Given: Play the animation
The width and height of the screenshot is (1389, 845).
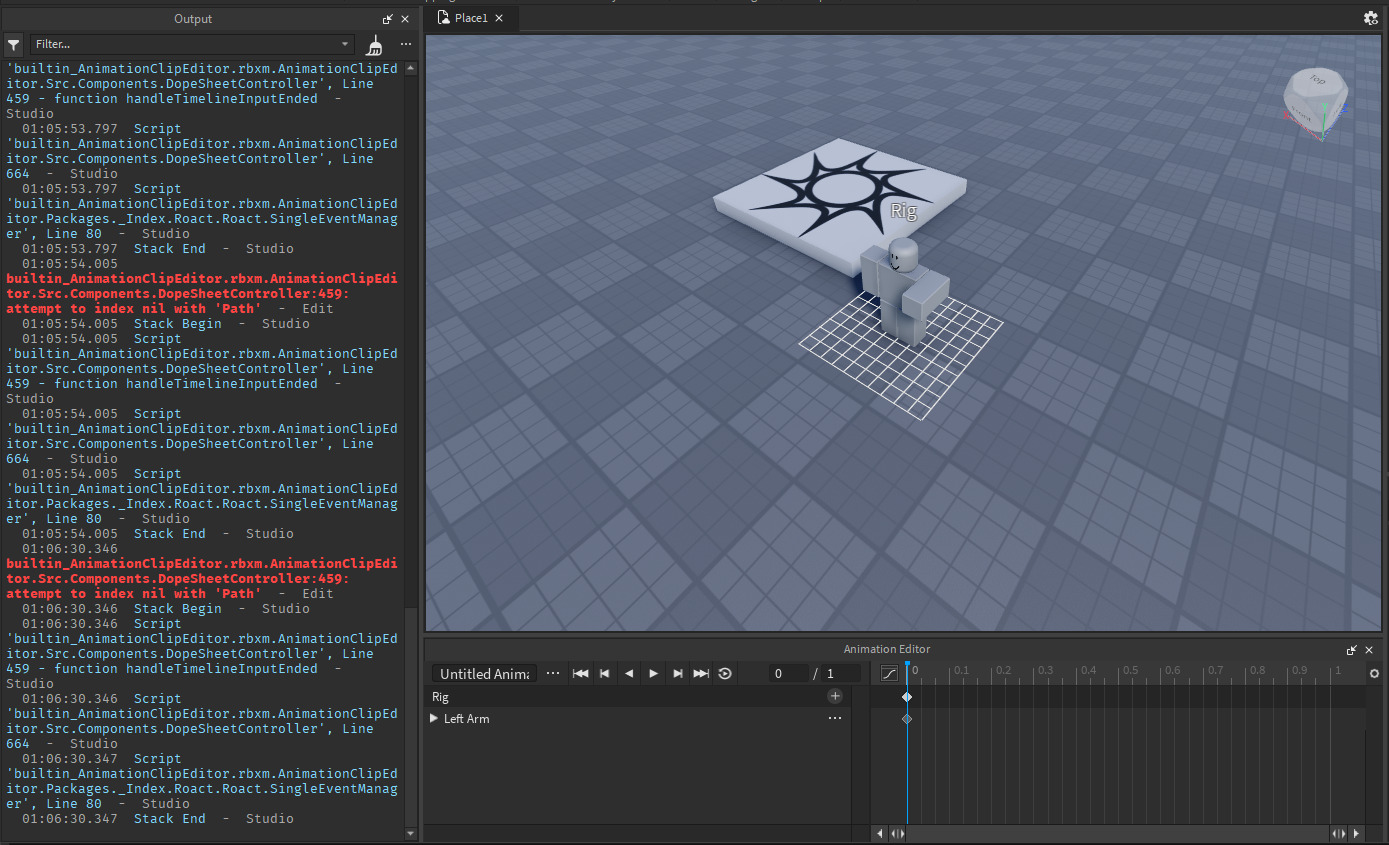Looking at the screenshot, I should 652,673.
